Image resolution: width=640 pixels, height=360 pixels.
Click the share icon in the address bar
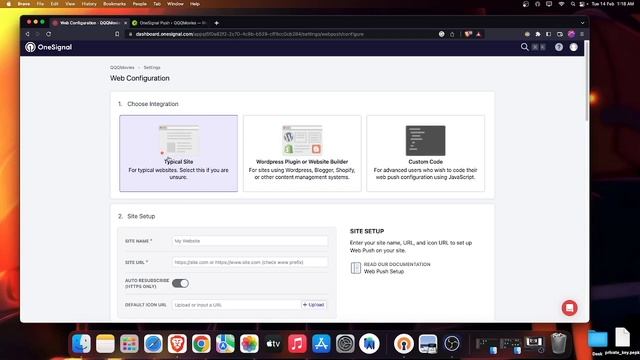click(452, 34)
